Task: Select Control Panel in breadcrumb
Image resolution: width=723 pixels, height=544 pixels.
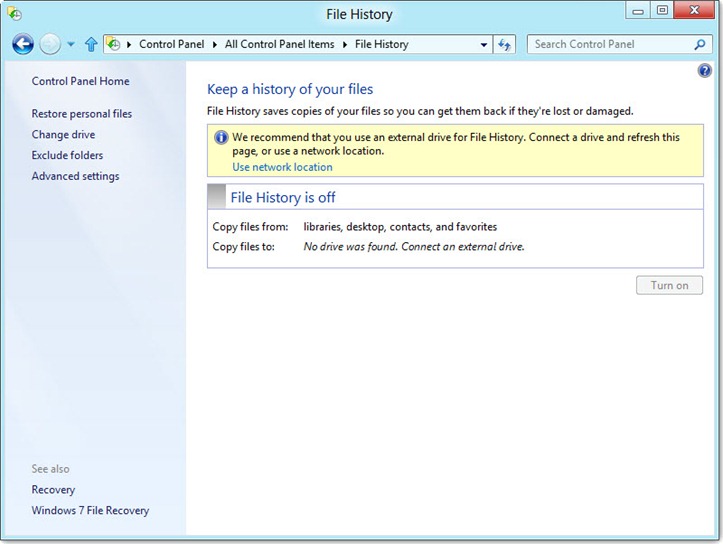Action: point(172,44)
